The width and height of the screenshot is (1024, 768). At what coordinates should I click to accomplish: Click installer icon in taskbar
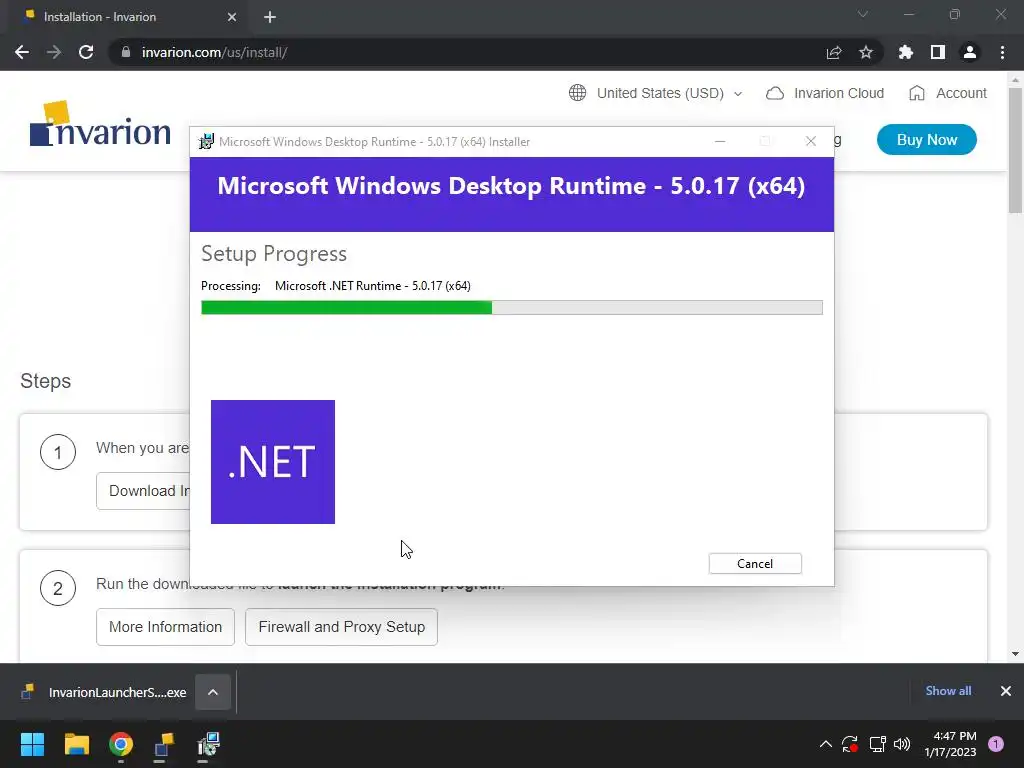(208, 744)
